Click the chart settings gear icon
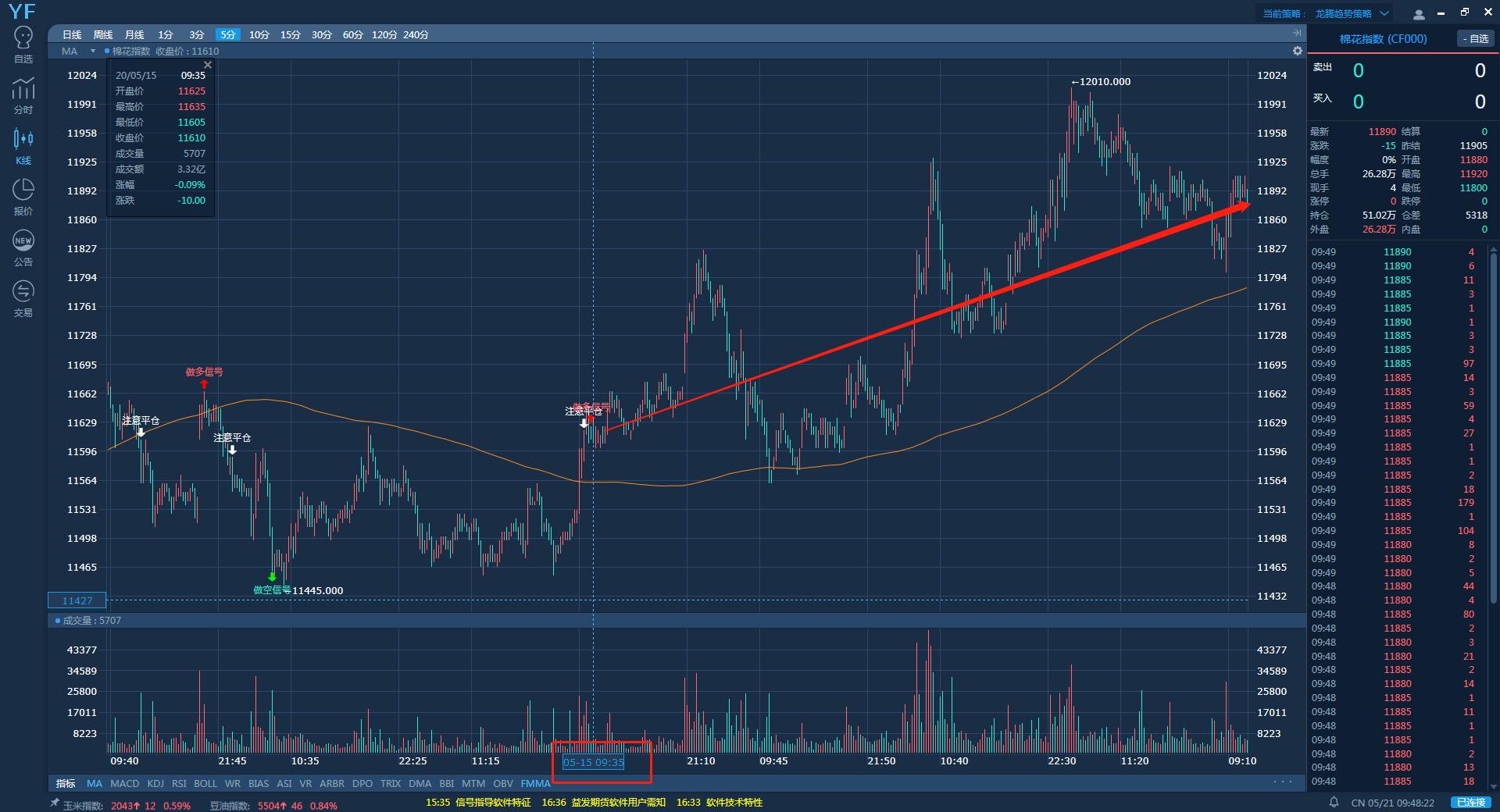 (1298, 51)
